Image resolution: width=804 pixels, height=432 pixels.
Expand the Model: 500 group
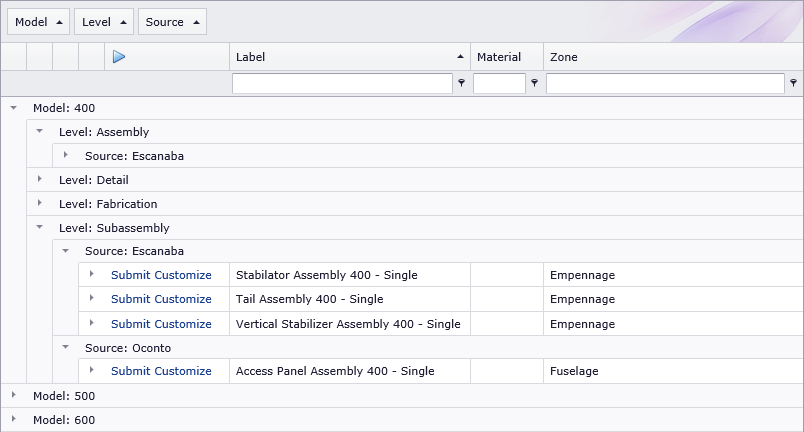pos(13,396)
